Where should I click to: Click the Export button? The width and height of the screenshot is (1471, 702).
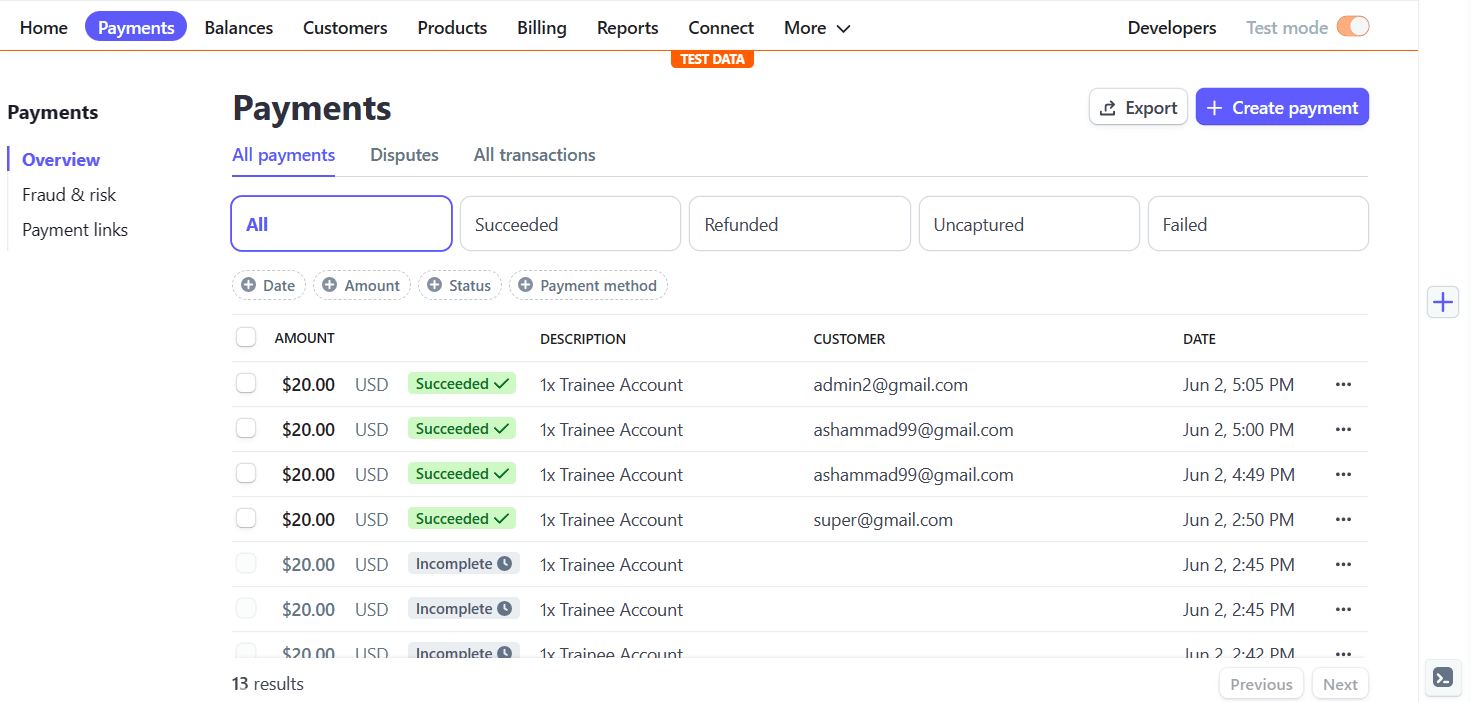click(1139, 108)
